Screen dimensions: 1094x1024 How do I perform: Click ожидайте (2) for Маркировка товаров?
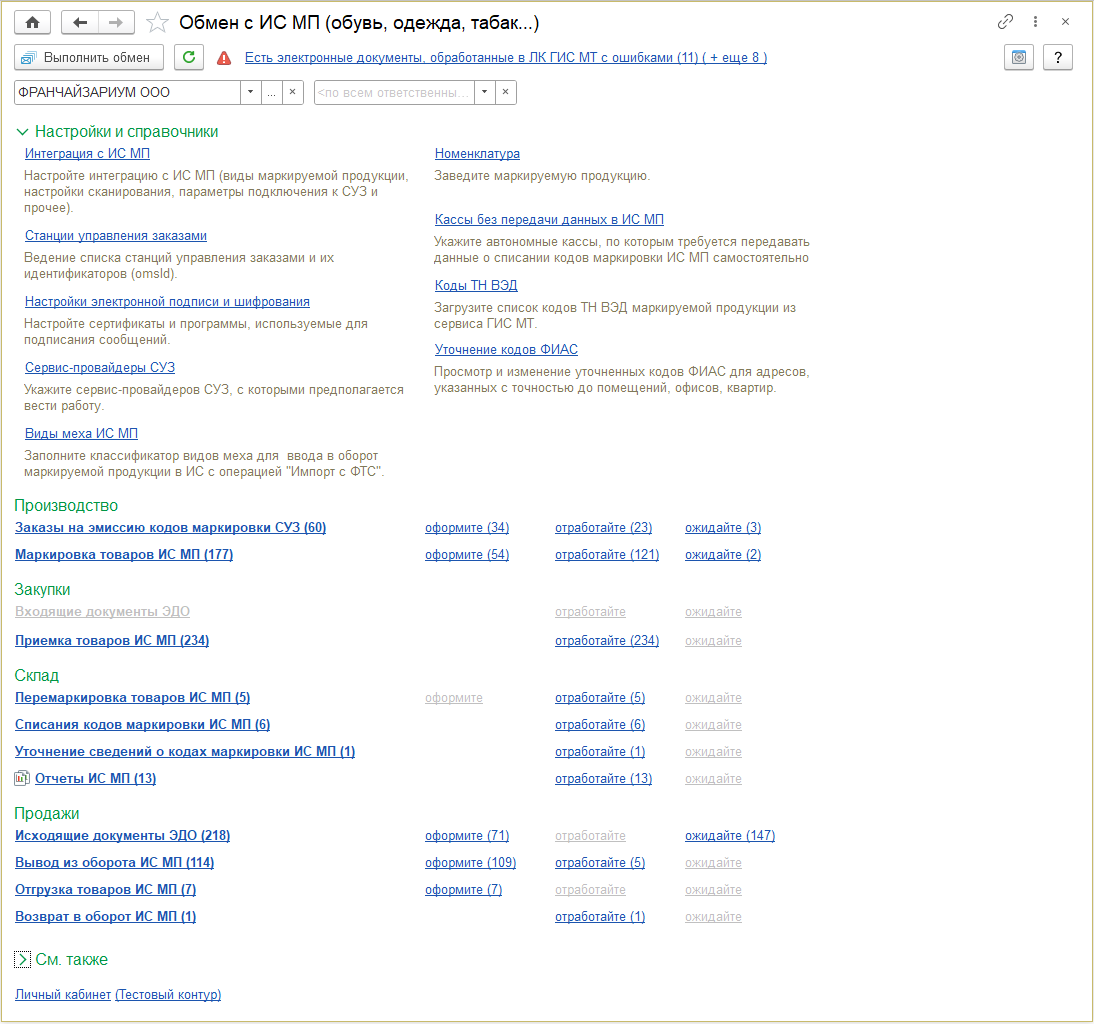[723, 555]
